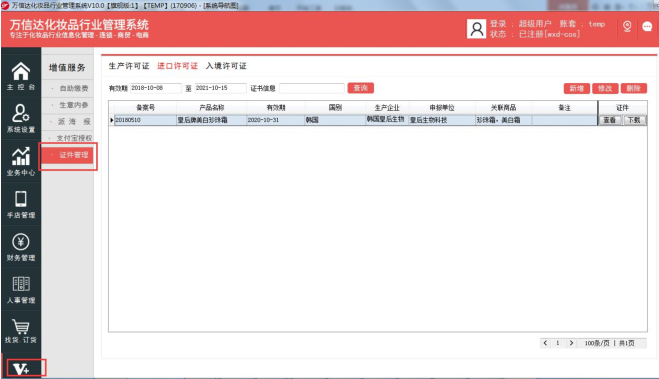The width and height of the screenshot is (659, 379).
Task: Click the 查询 search button
Action: pyautogui.click(x=361, y=88)
